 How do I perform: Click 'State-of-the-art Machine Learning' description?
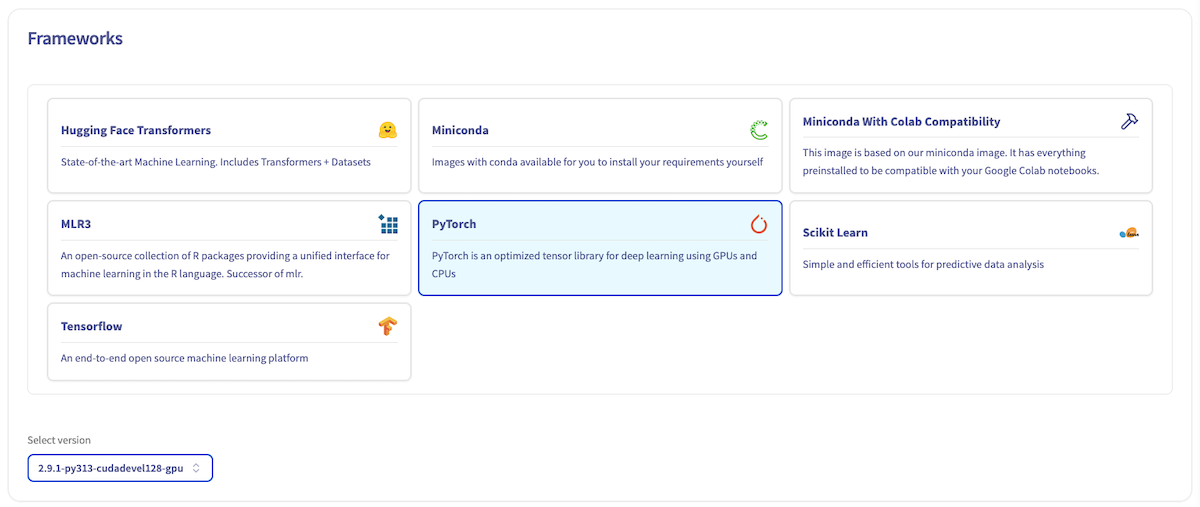tap(216, 161)
